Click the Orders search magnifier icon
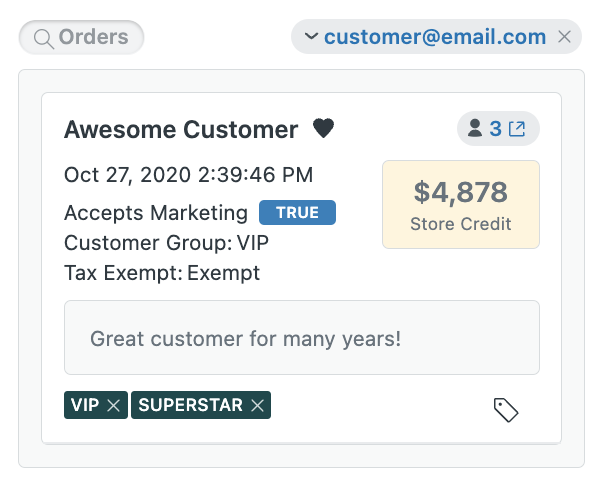 coord(44,39)
